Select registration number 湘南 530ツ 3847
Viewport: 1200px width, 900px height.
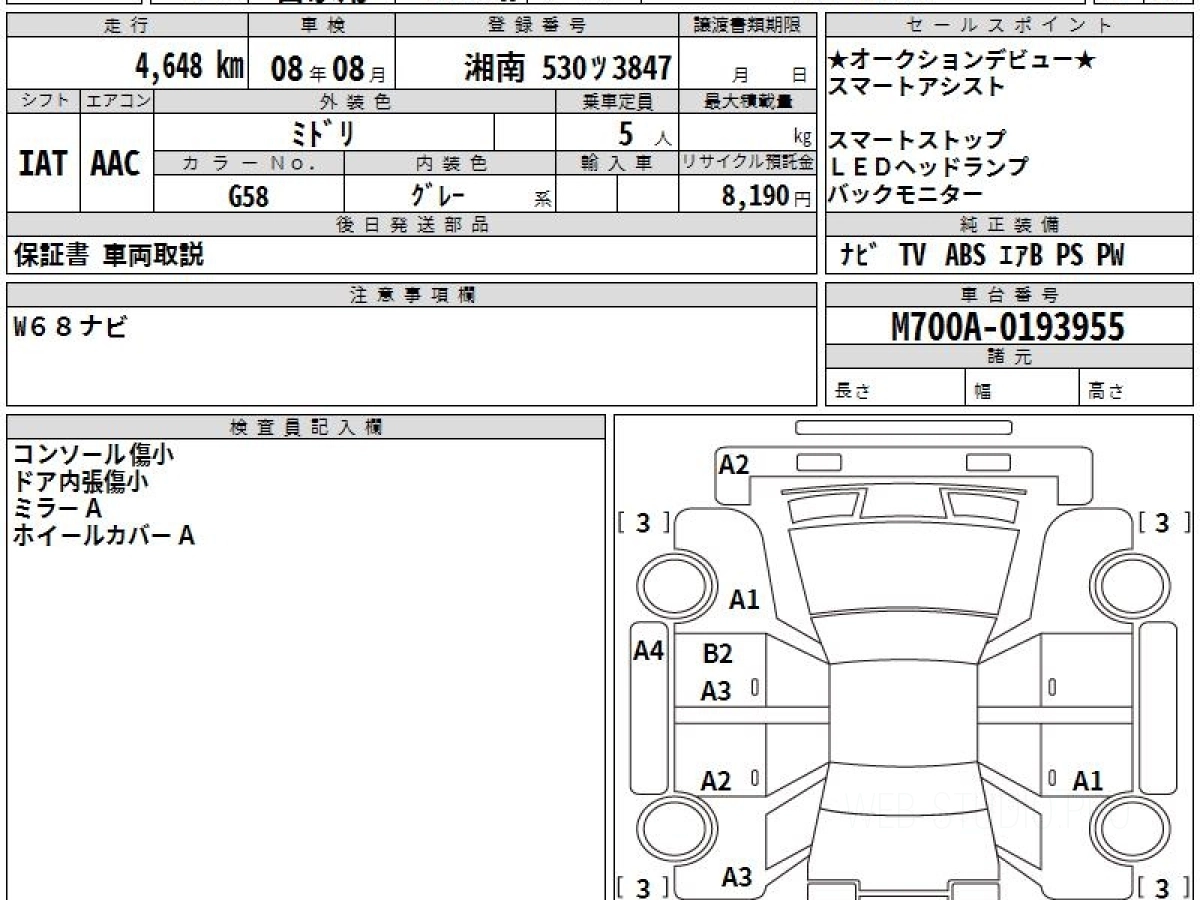(567, 67)
